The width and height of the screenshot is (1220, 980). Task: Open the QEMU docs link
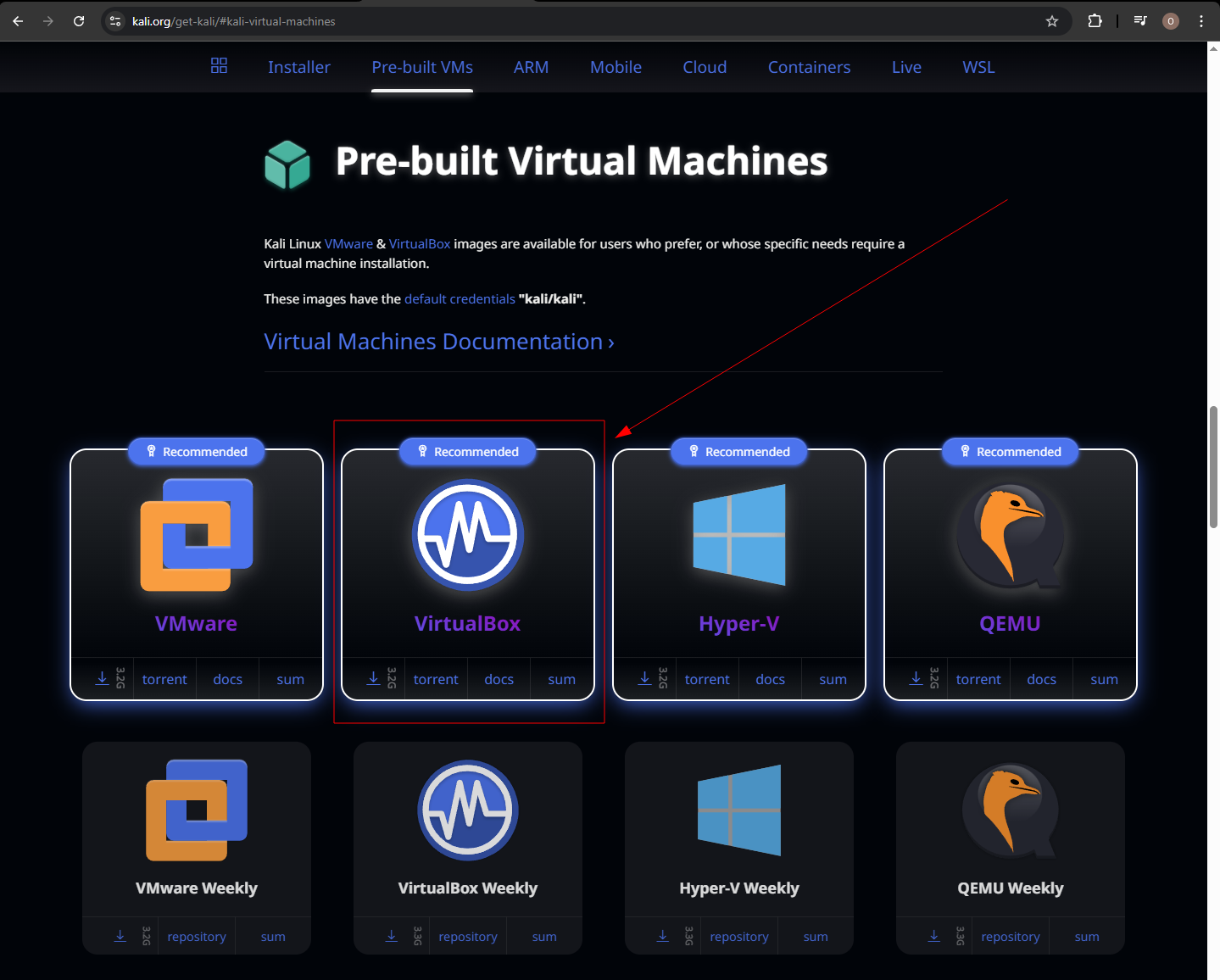1041,679
